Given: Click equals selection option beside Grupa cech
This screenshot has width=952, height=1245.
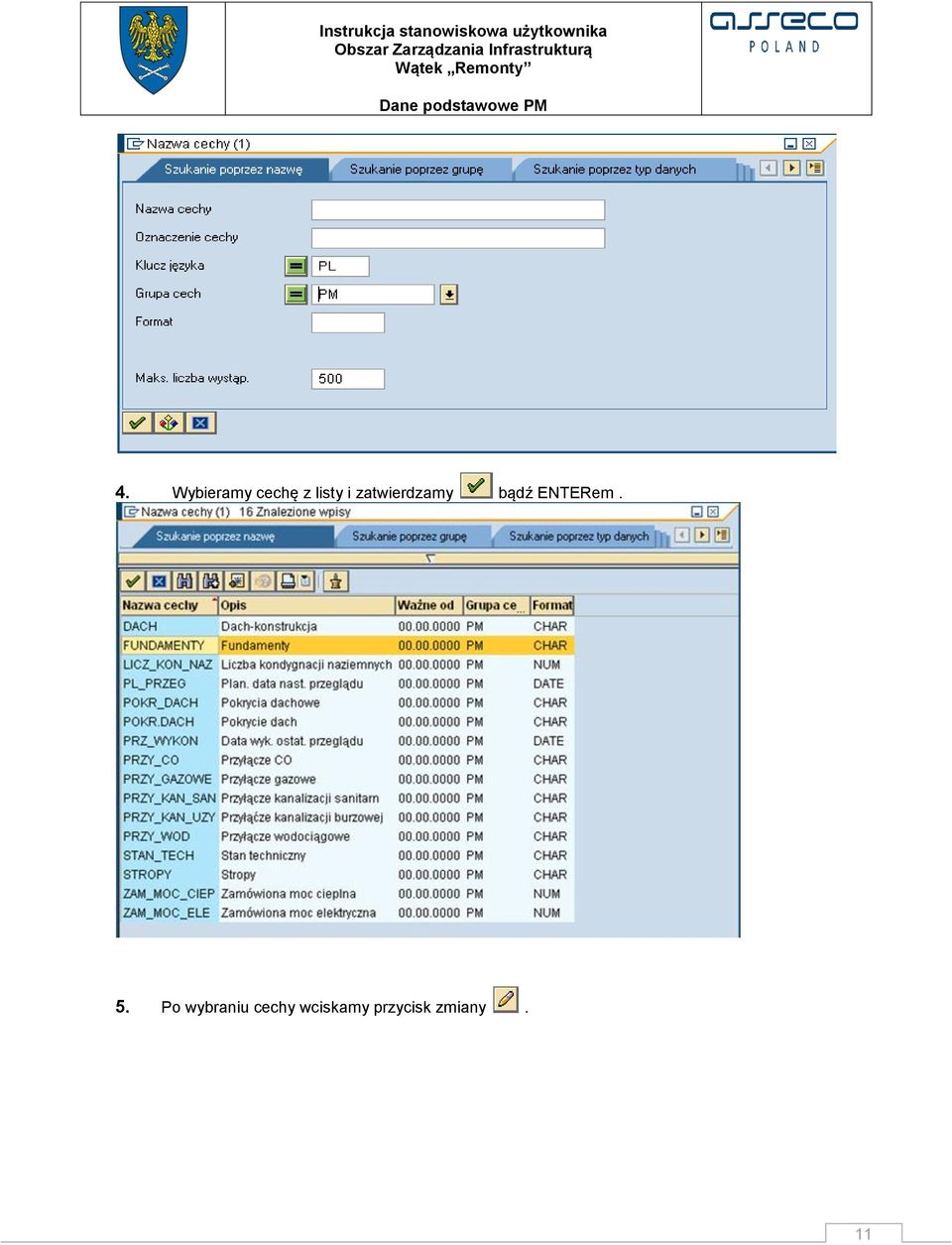Looking at the screenshot, I should [296, 295].
